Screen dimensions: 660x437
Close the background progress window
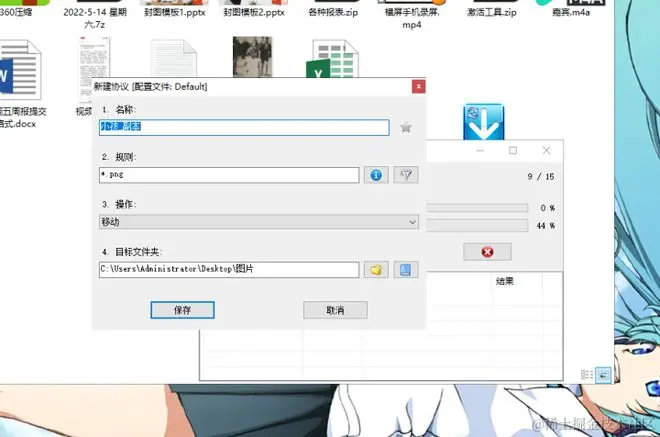tap(546, 150)
